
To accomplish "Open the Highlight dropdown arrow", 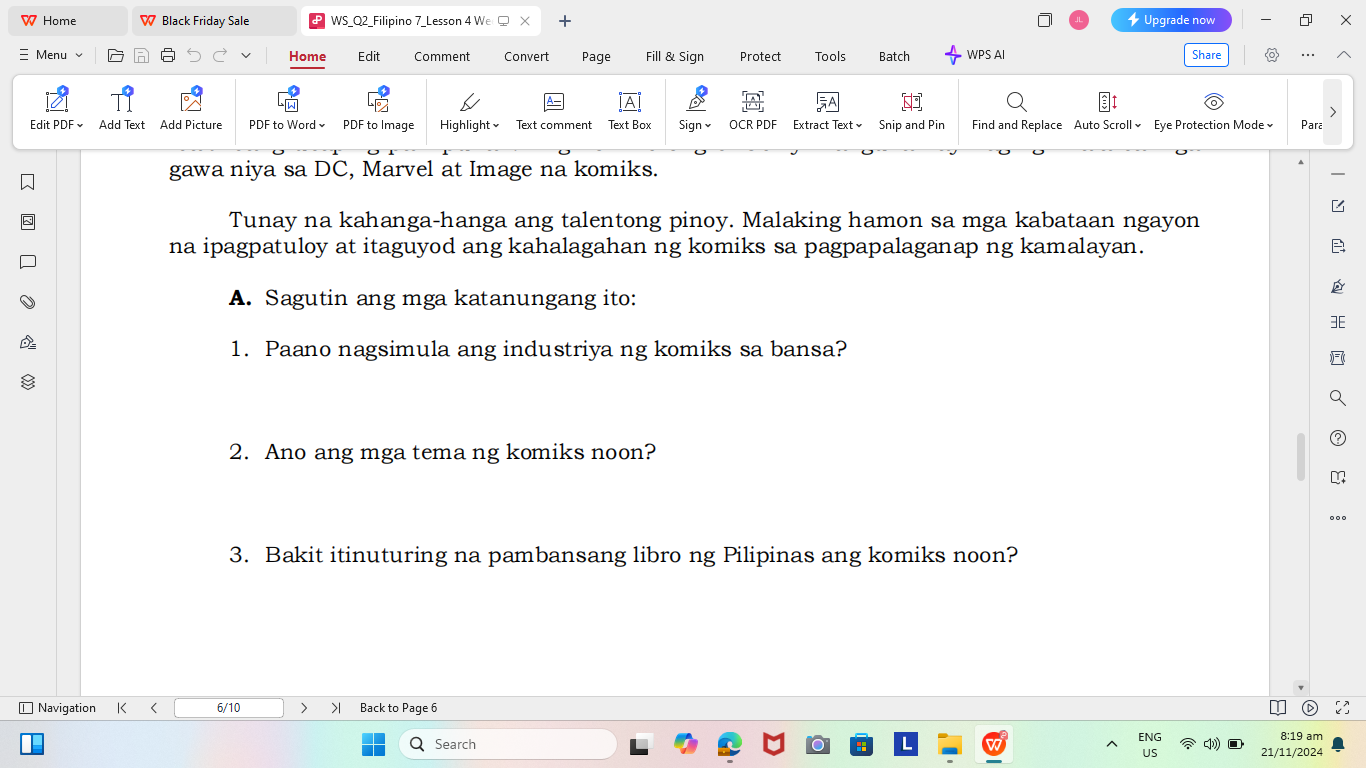I will click(496, 126).
